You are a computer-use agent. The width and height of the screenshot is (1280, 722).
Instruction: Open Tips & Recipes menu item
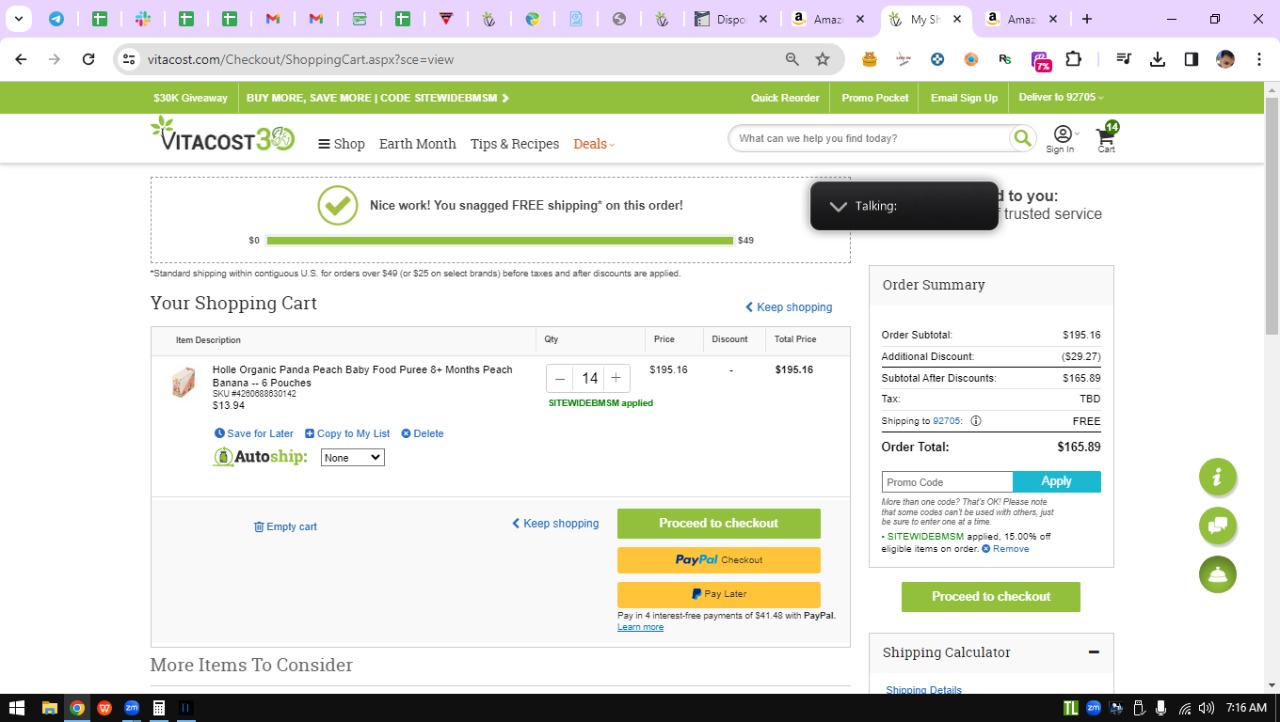[514, 144]
